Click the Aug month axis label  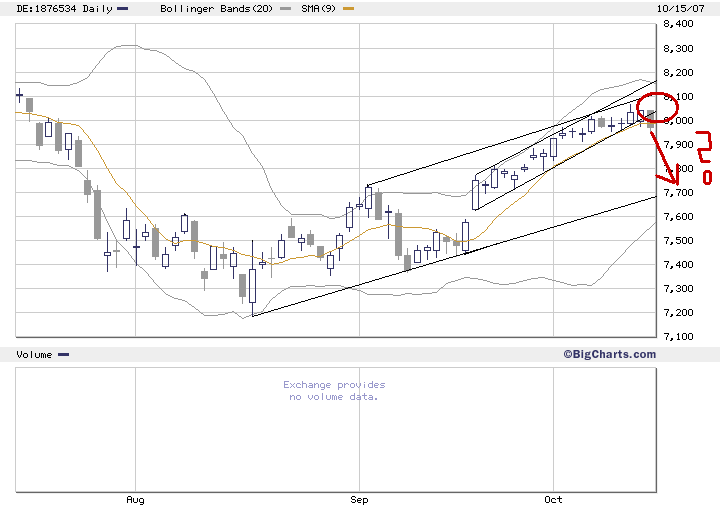pyautogui.click(x=135, y=500)
